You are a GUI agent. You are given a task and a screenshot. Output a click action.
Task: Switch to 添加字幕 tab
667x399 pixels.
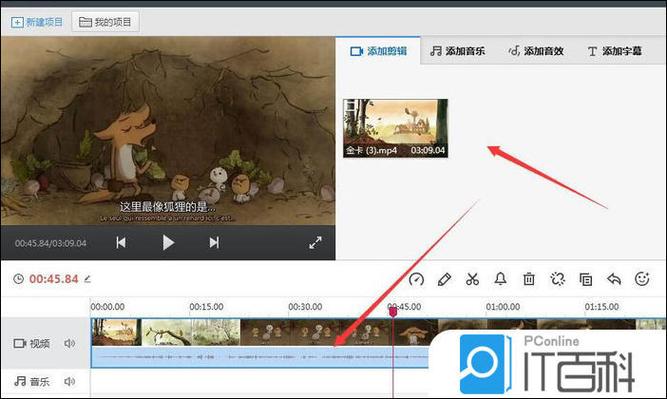click(615, 51)
